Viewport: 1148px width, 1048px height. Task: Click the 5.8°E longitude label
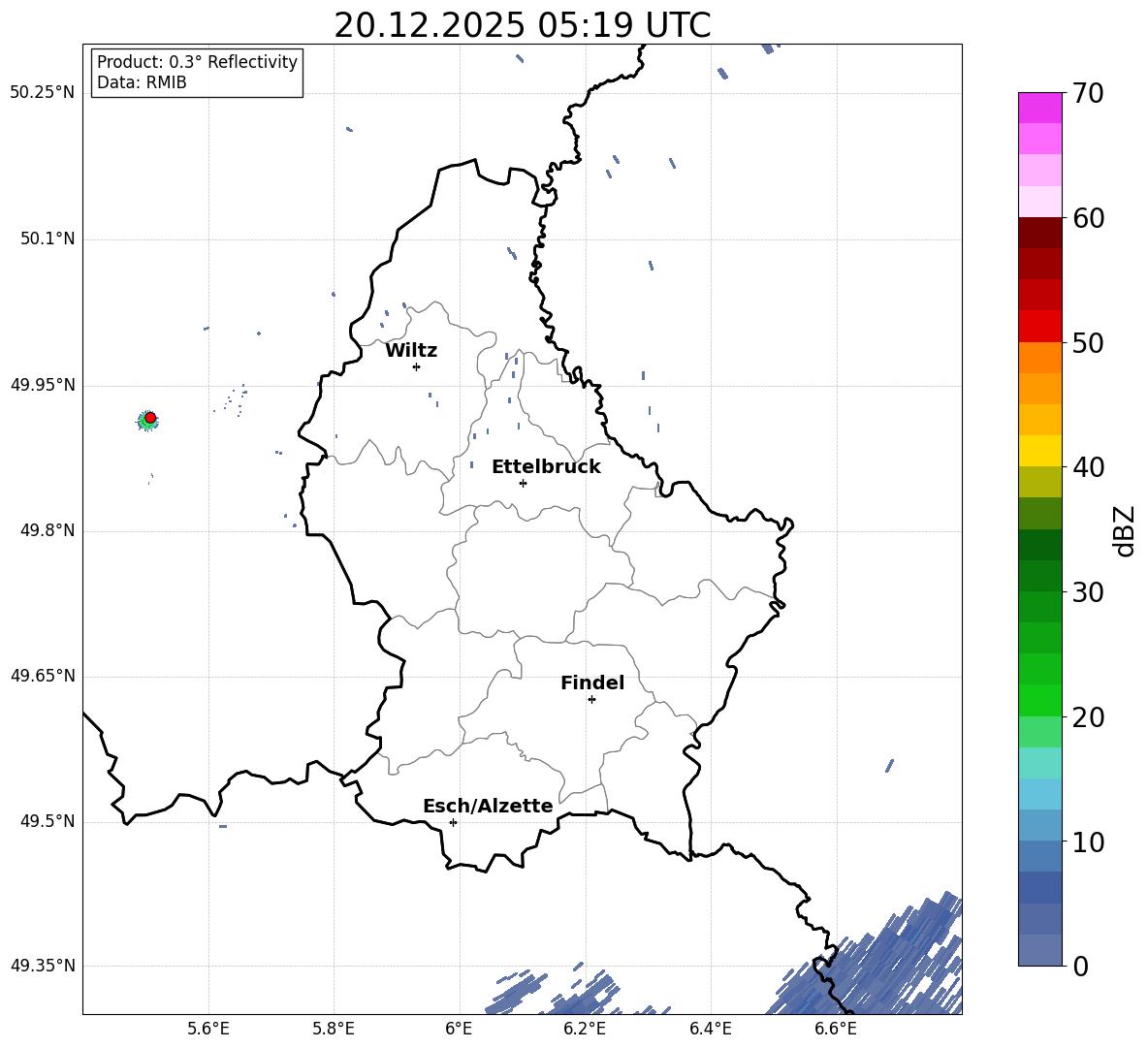tap(334, 1030)
